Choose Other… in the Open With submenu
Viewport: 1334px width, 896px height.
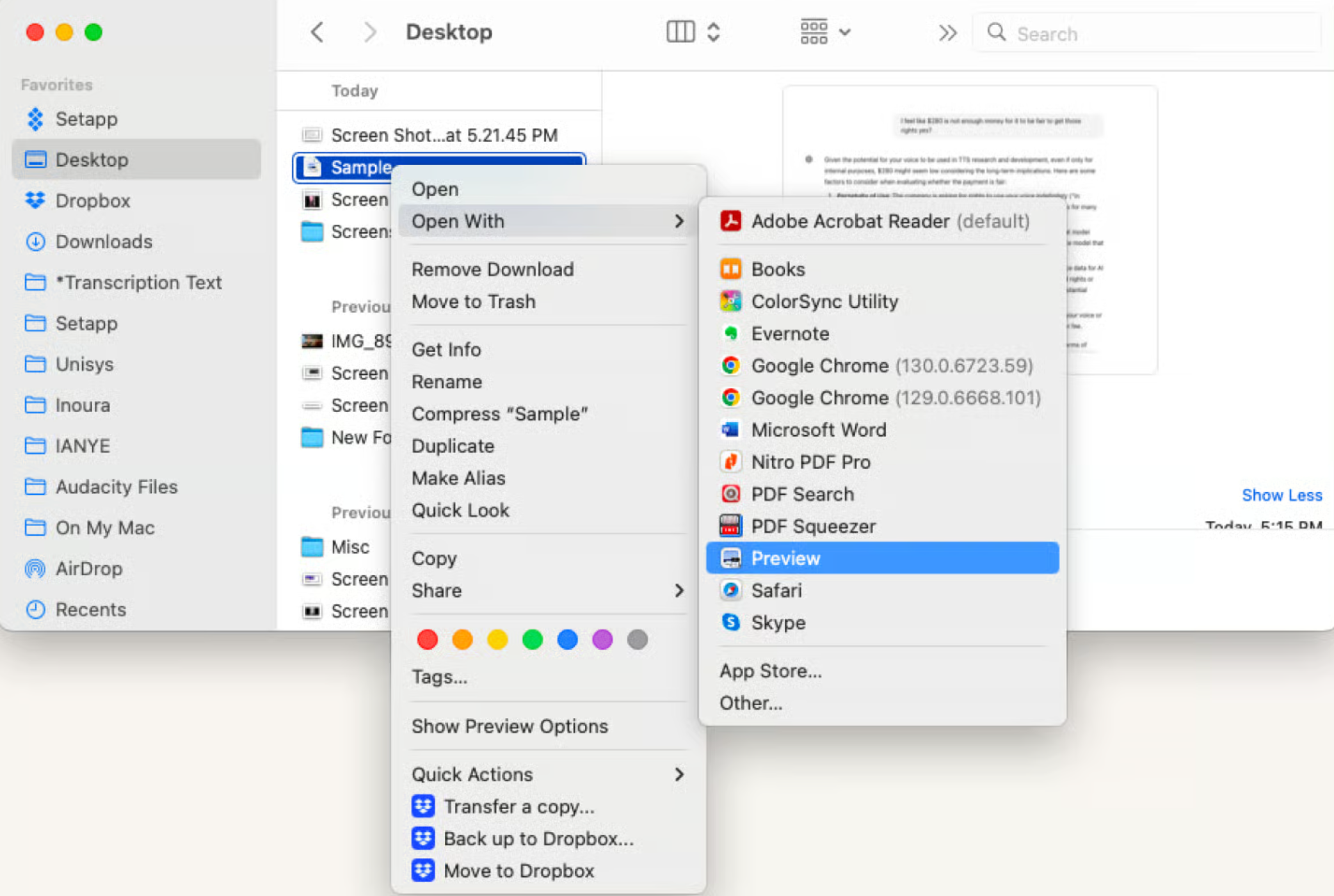[x=882, y=703]
